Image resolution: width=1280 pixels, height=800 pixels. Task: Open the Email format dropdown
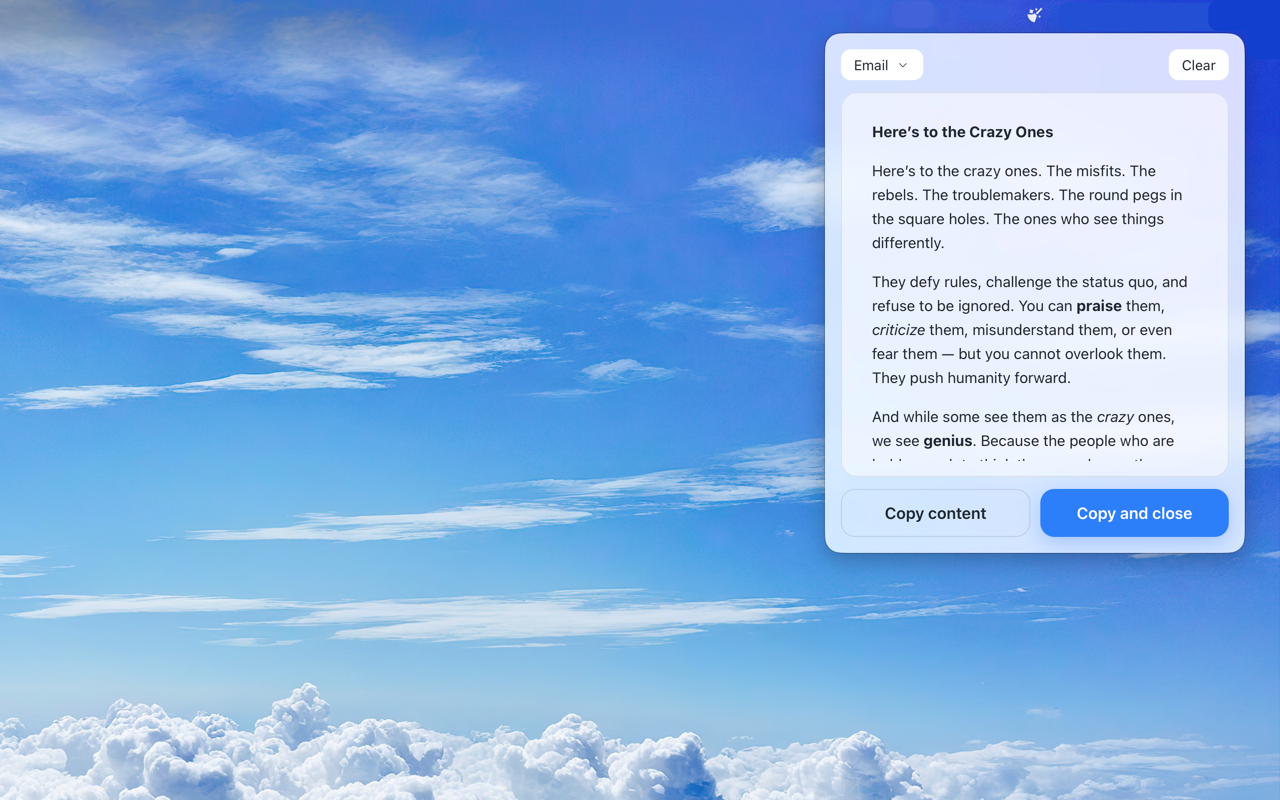coord(881,64)
